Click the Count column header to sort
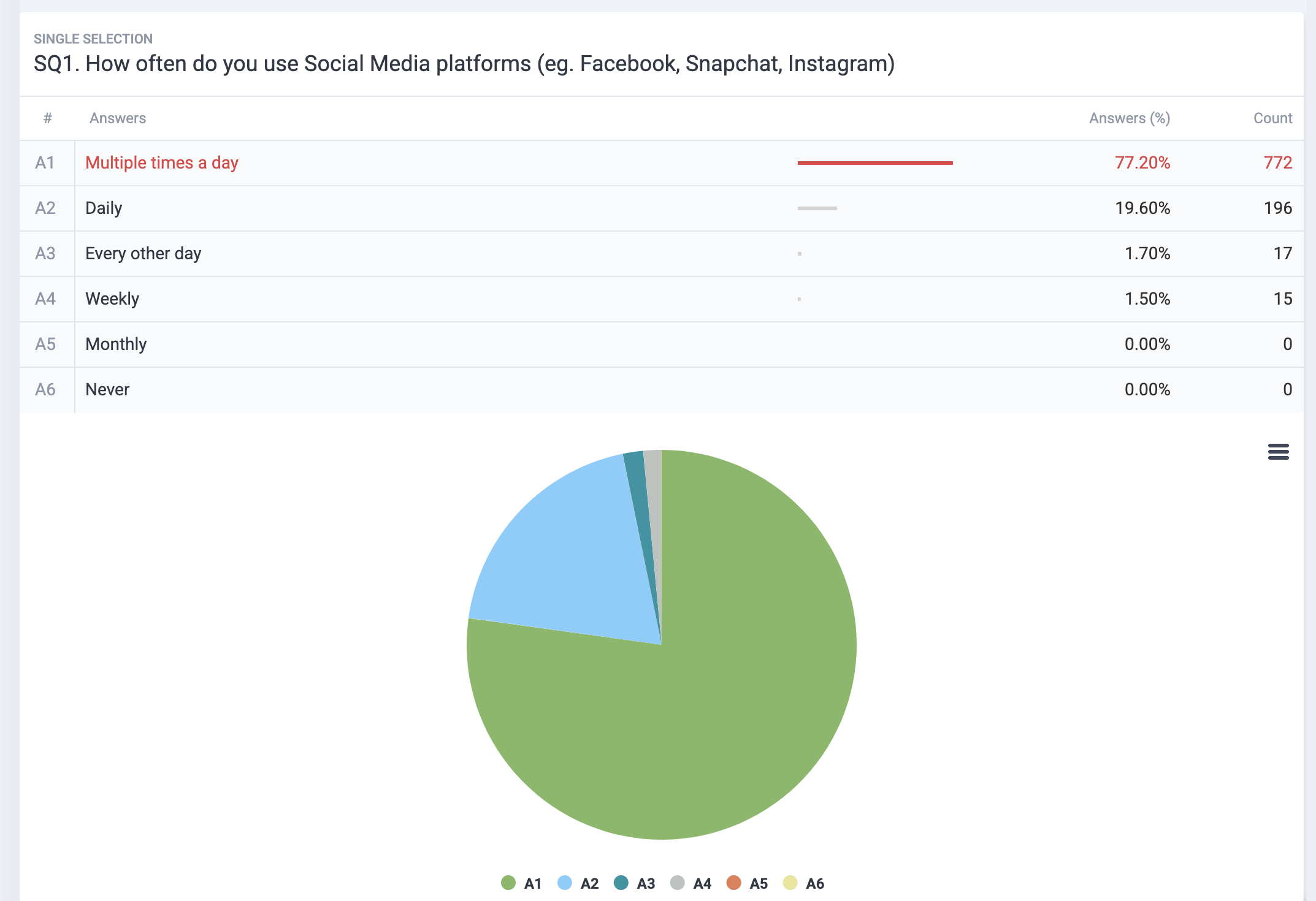 [x=1272, y=118]
